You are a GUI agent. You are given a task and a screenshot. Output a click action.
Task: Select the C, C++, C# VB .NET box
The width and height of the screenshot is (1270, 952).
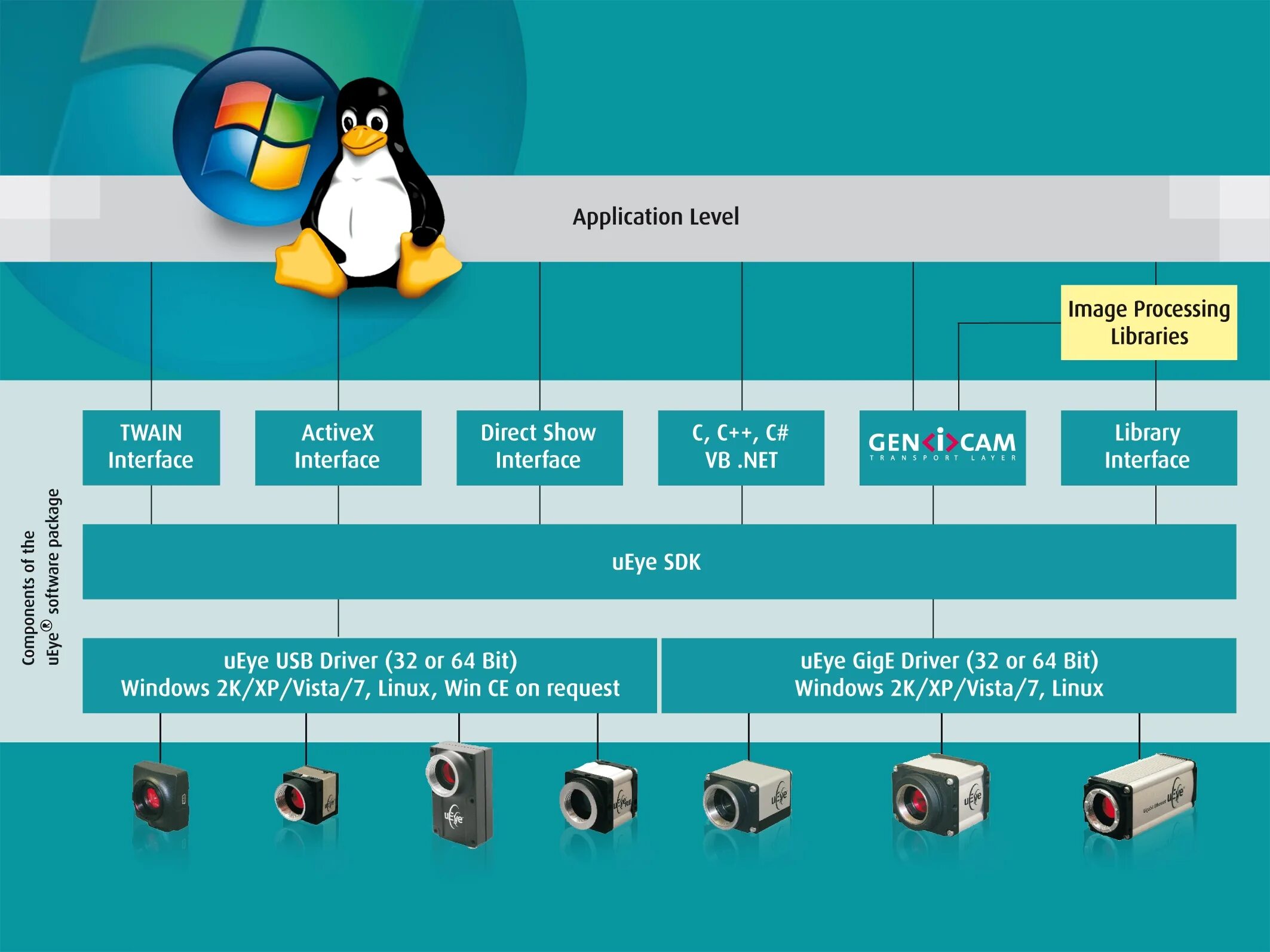pyautogui.click(x=741, y=447)
